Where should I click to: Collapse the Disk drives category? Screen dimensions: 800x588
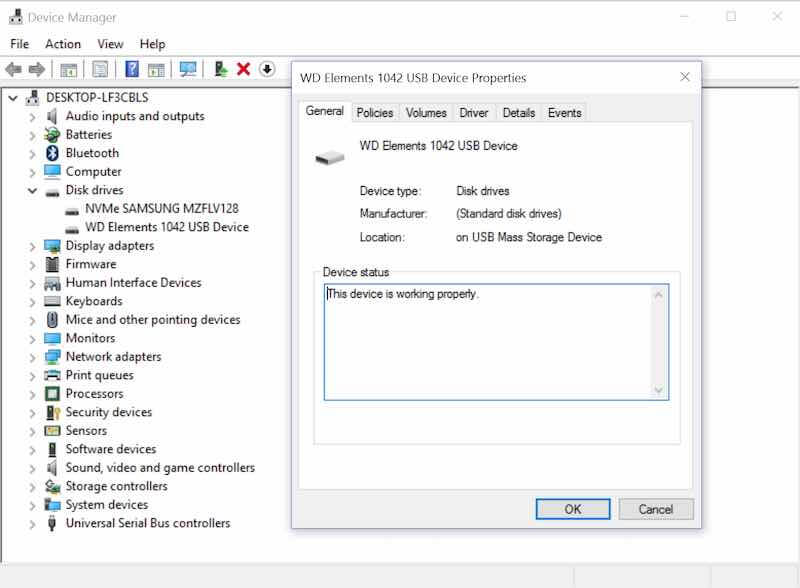coord(32,190)
